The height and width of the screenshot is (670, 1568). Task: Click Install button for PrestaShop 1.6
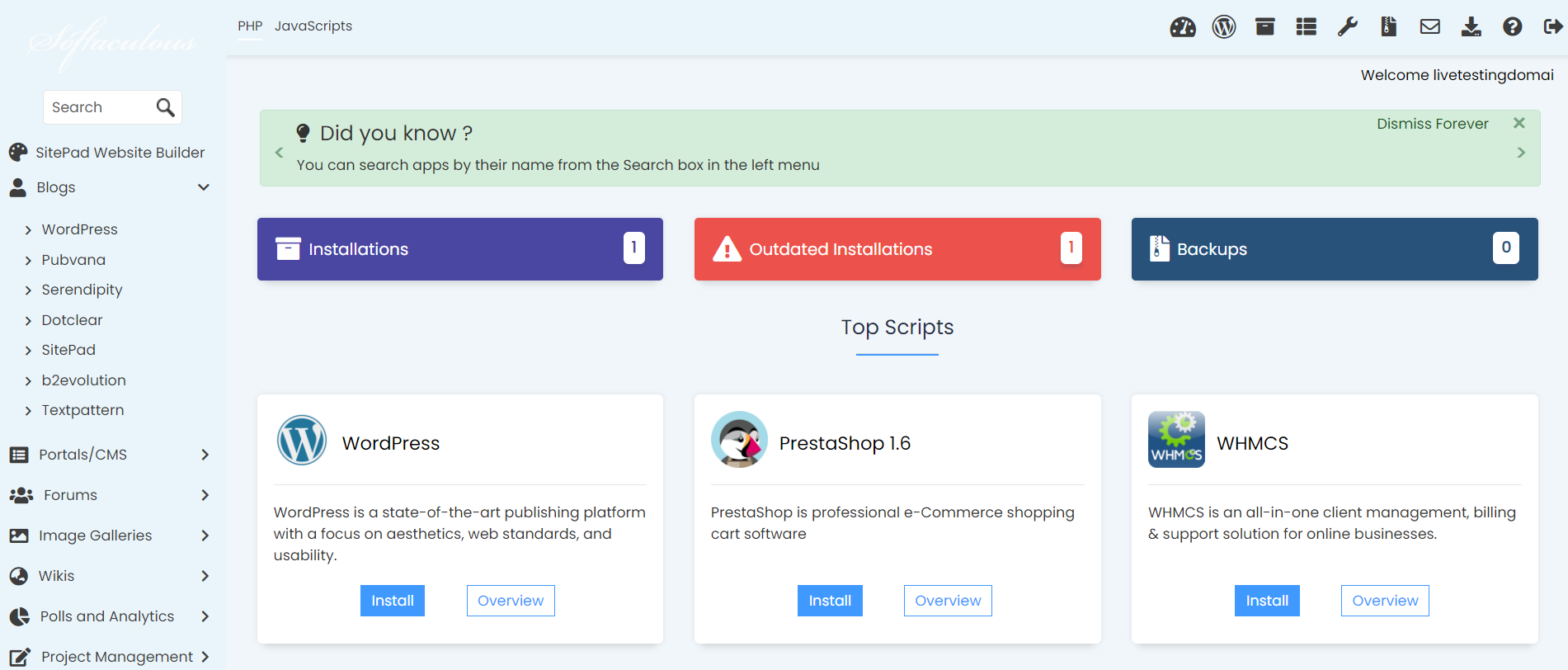[830, 601]
